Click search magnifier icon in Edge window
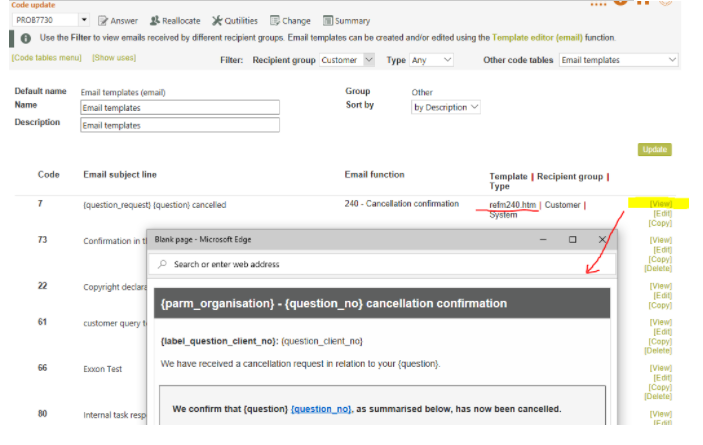 (x=162, y=264)
